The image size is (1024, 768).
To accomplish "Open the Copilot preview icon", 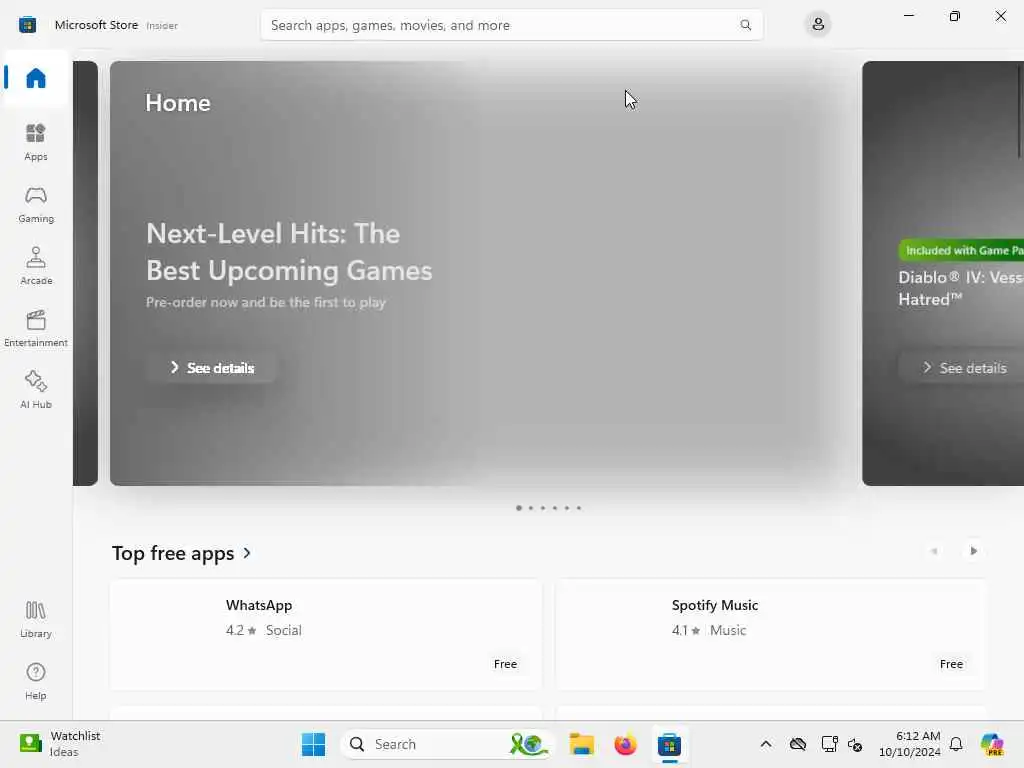I will point(992,744).
